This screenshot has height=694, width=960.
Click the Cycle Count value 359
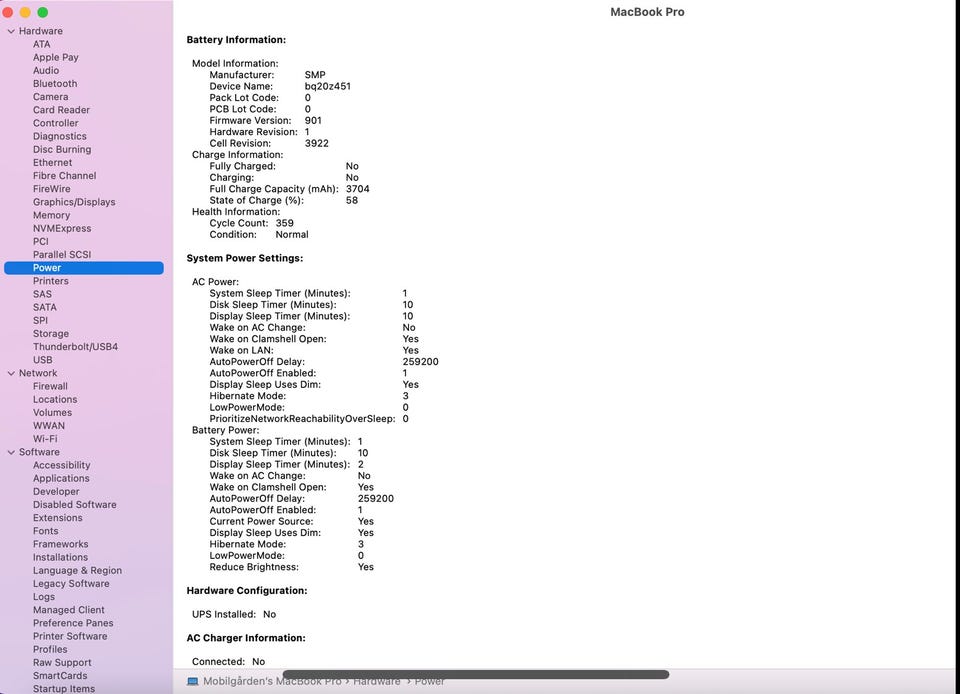click(285, 223)
